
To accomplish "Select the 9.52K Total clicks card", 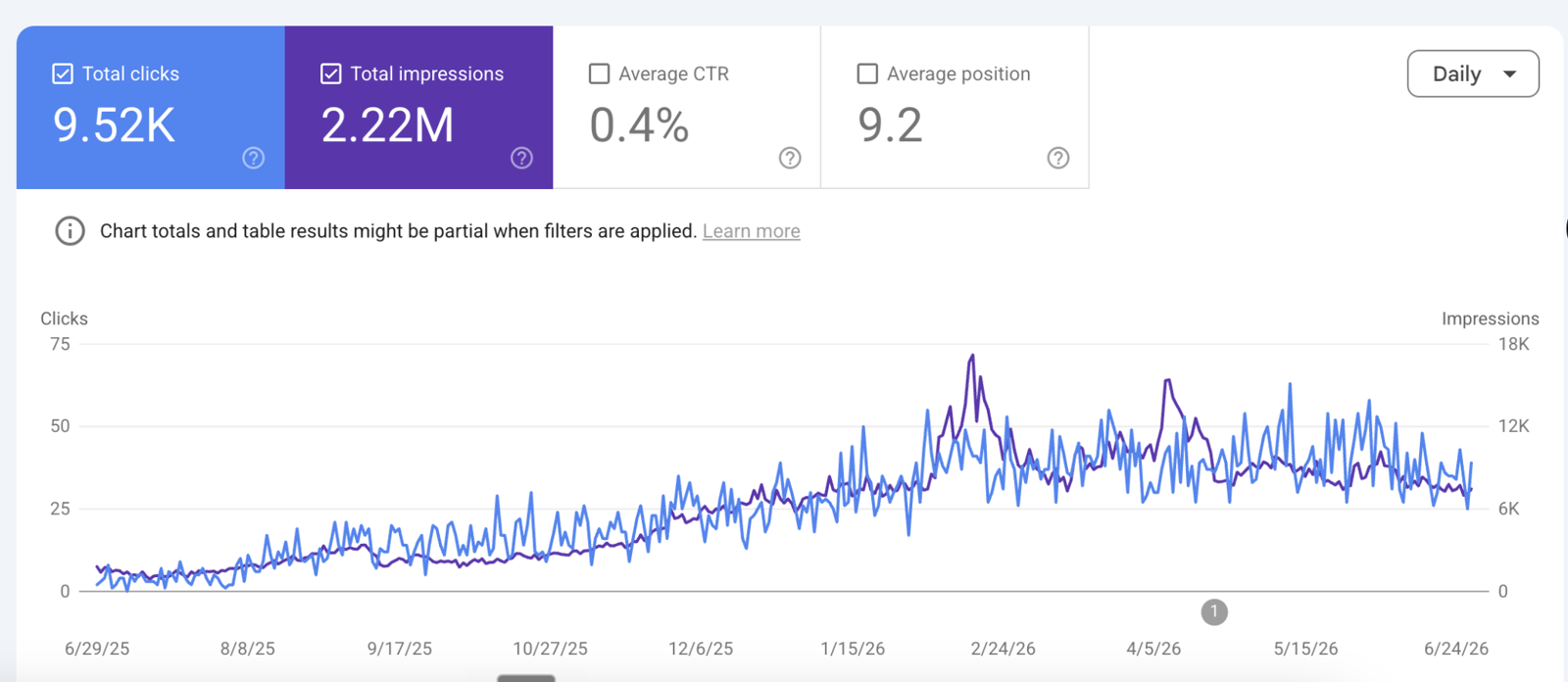I will (151, 108).
